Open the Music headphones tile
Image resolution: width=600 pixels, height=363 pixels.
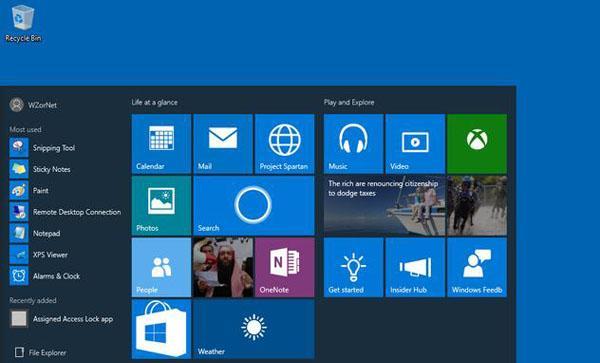tap(354, 144)
